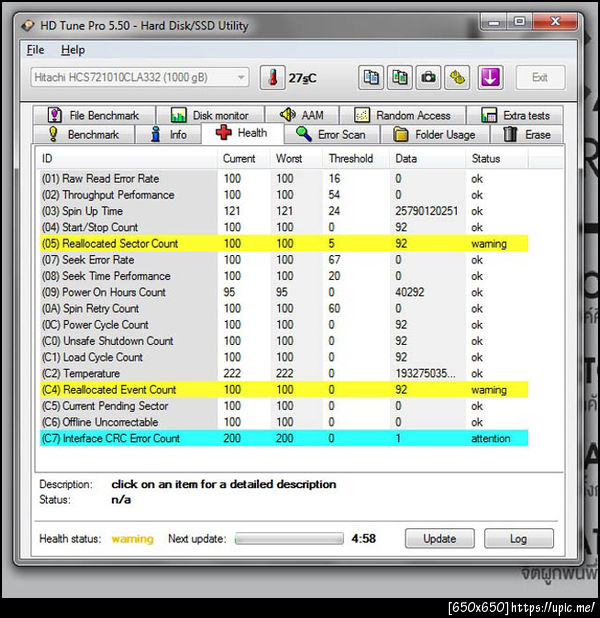Screen dimensions: 600x618
Task: Select the Load Cycle Count row
Action: 284,357
